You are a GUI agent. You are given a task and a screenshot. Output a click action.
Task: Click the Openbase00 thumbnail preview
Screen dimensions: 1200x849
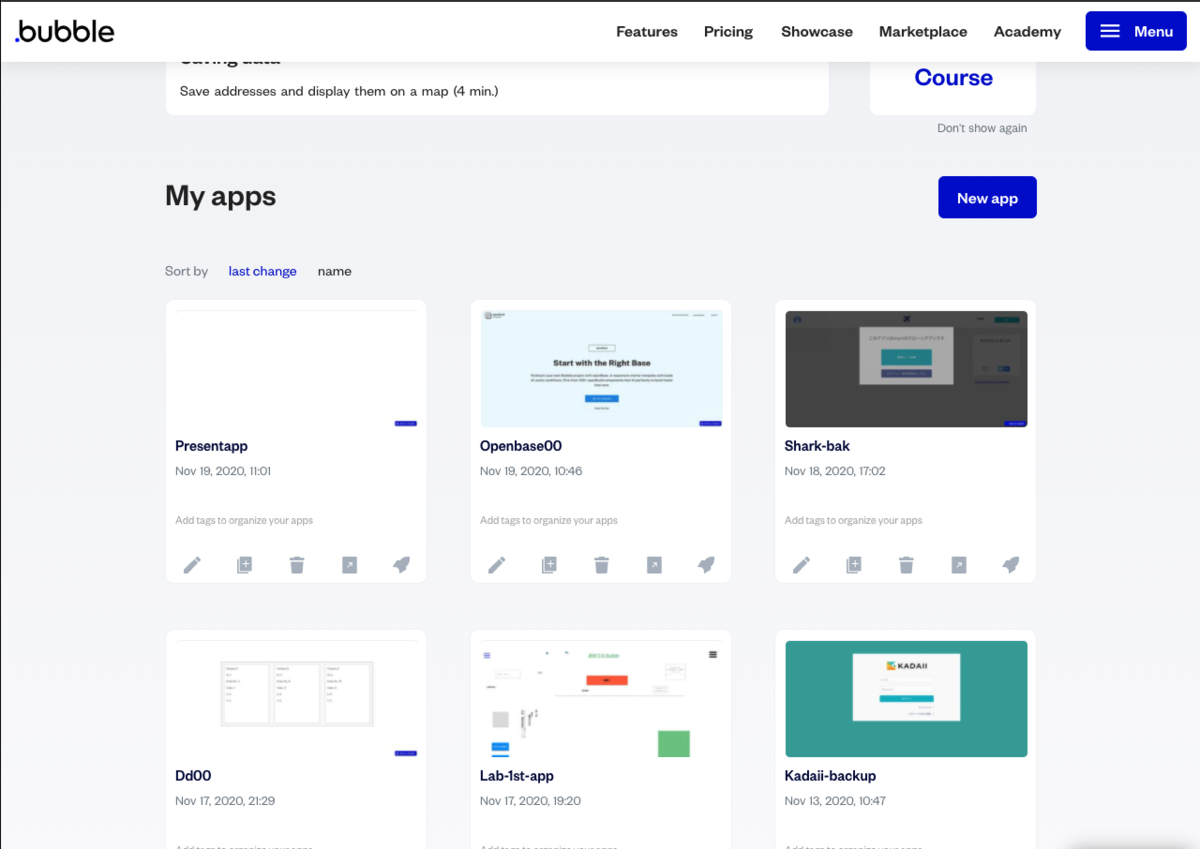[601, 369]
